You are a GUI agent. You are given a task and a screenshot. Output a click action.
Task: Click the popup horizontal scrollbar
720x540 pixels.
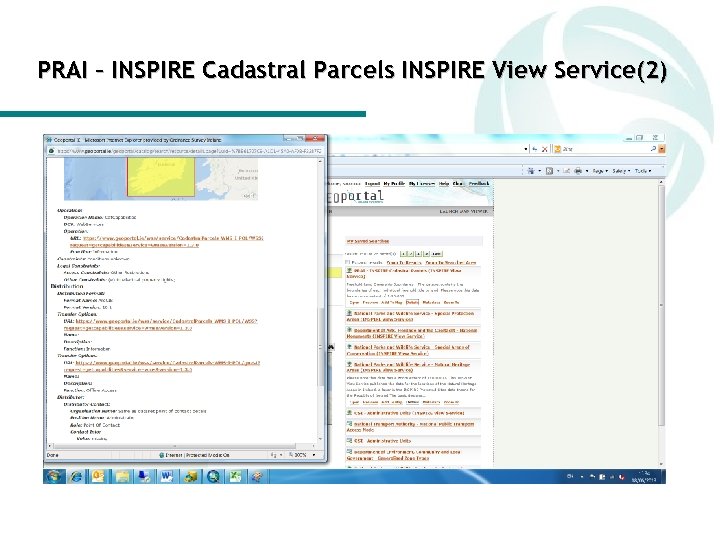pyautogui.click(x=175, y=446)
